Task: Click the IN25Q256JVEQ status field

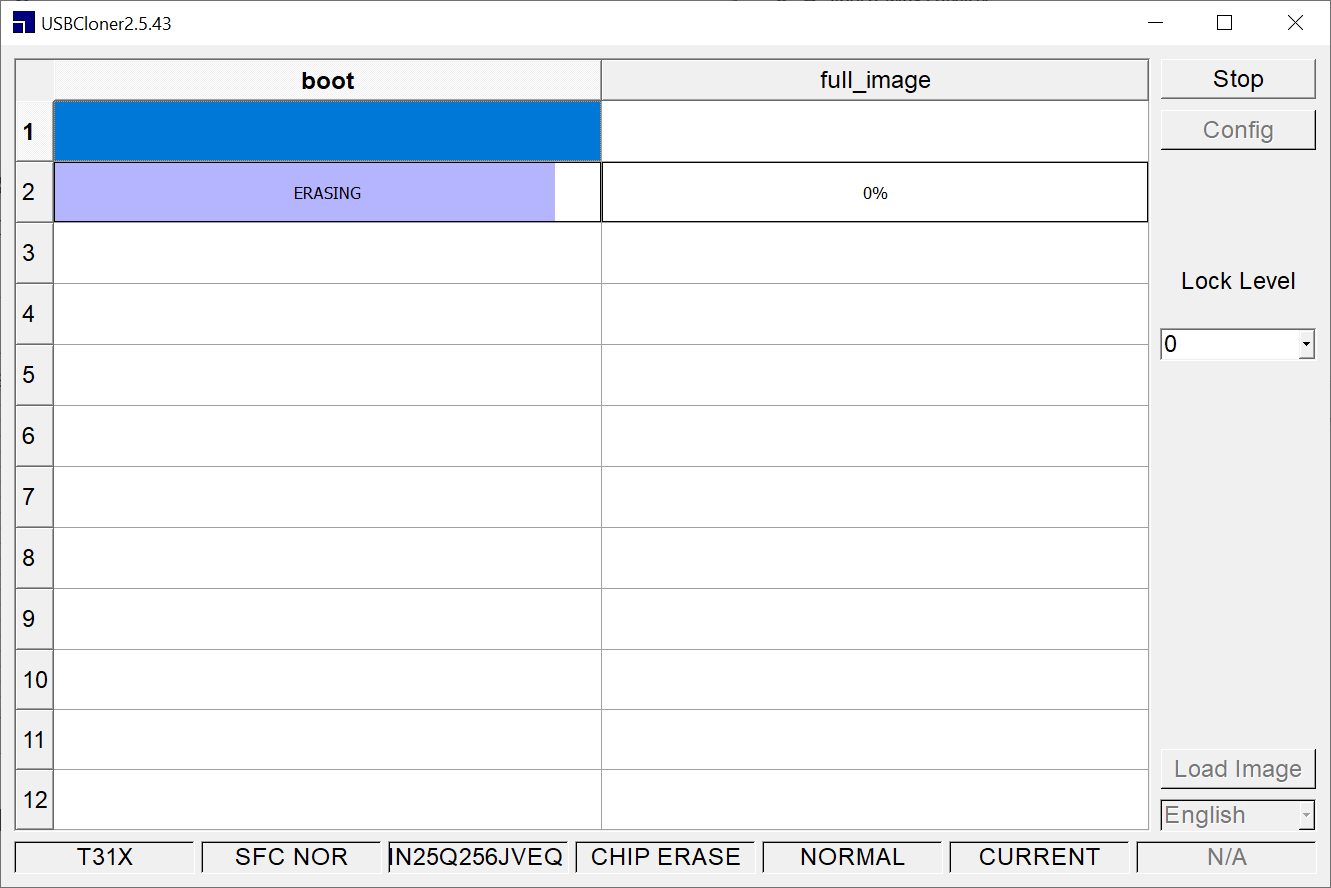Action: point(478,857)
